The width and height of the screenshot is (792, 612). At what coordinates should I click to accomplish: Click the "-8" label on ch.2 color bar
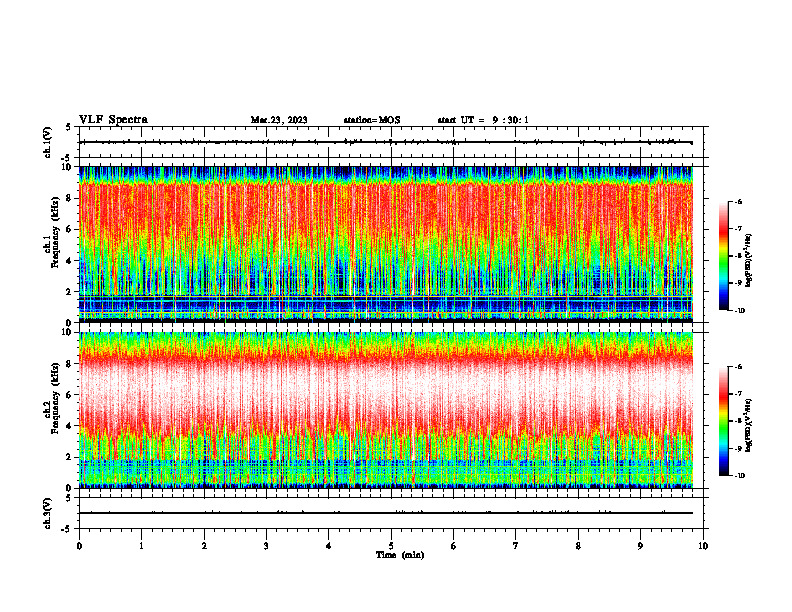click(738, 421)
